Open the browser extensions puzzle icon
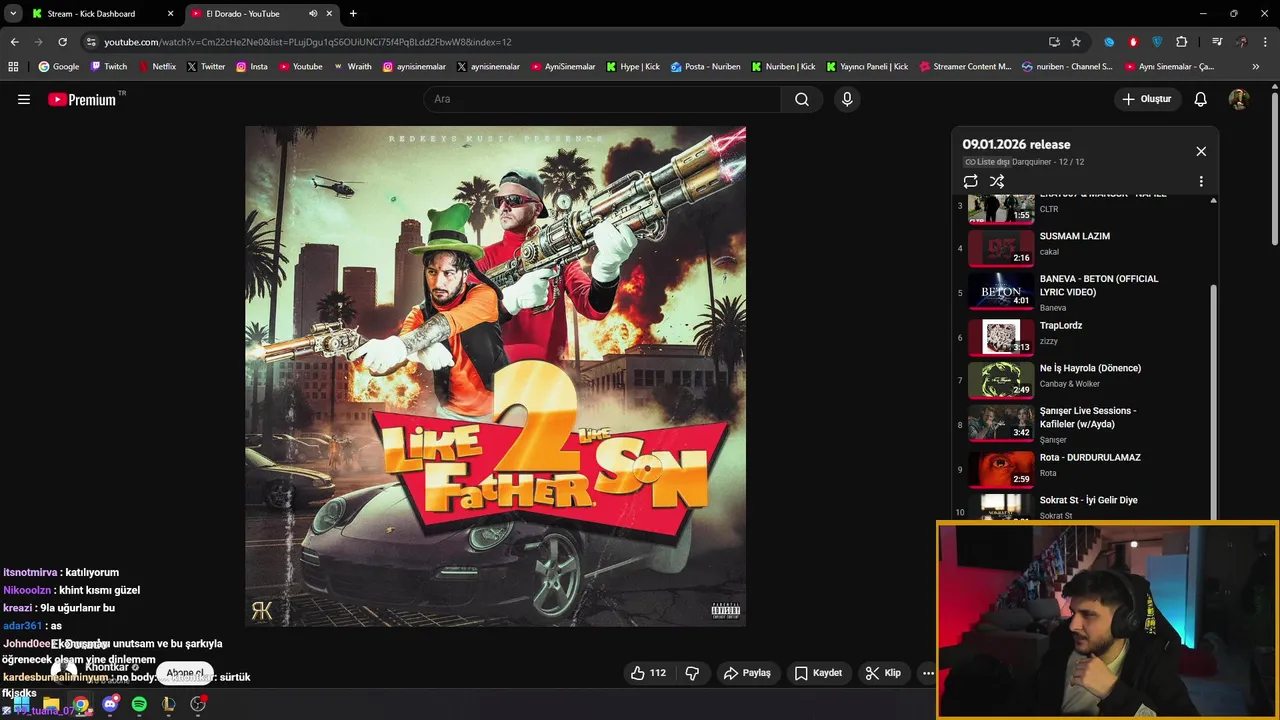Screen dimensions: 1280x720 [x=1182, y=42]
